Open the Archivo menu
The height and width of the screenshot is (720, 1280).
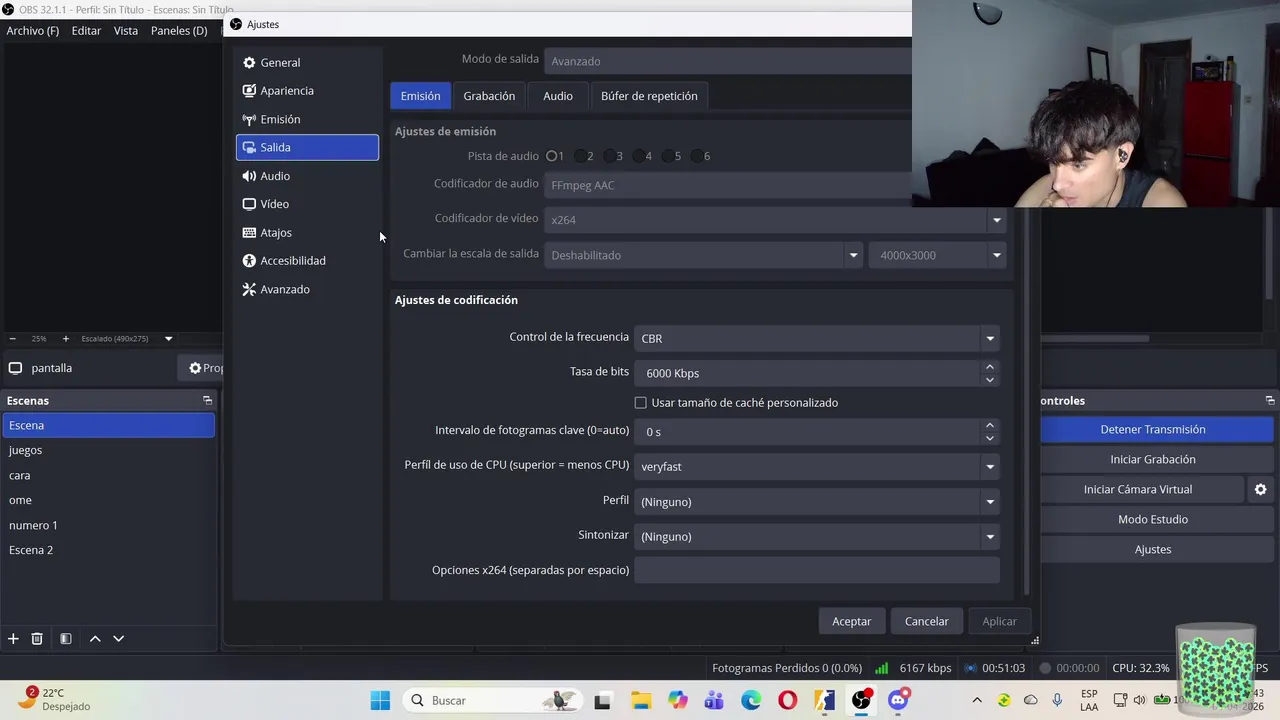click(x=33, y=31)
